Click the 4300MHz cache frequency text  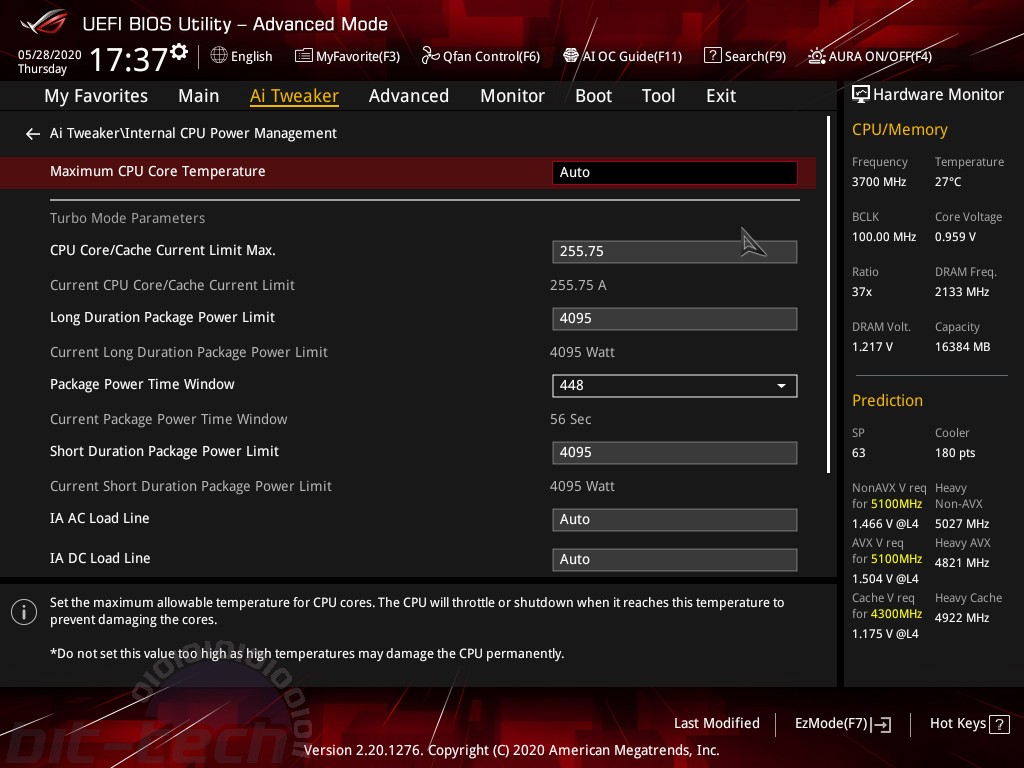point(896,614)
